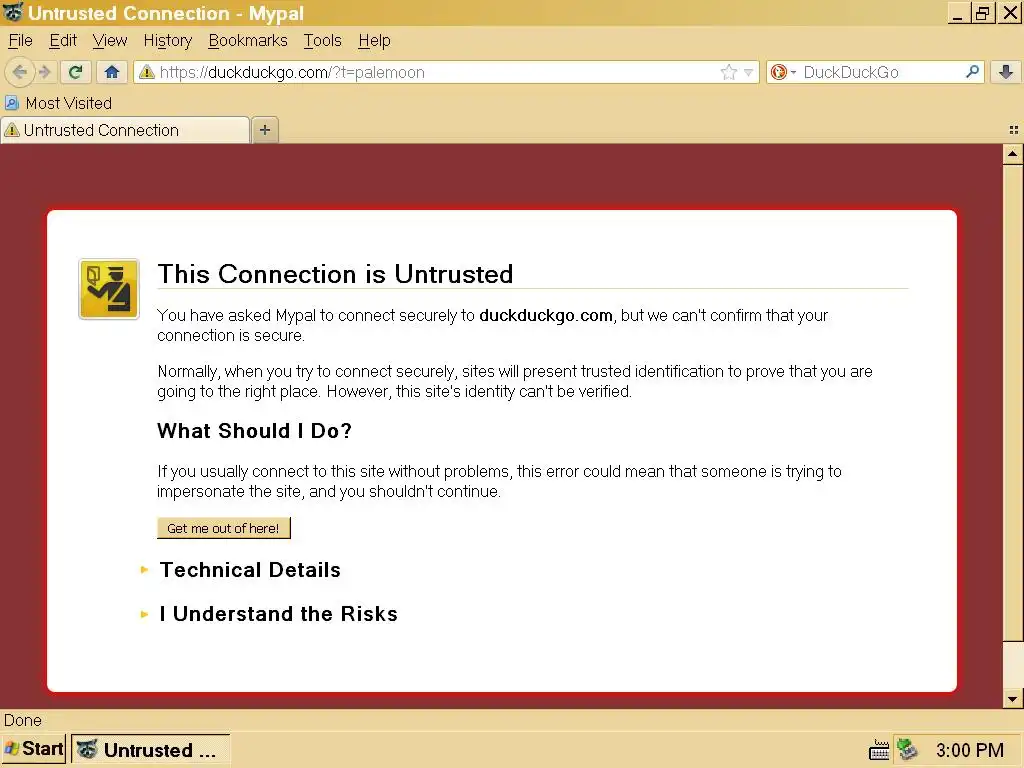Click the What Should I Do? heading
Viewport: 1024px width, 768px height.
click(254, 431)
